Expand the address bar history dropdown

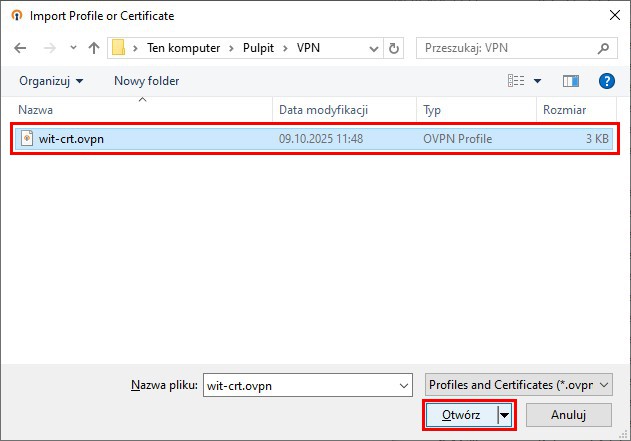point(372,47)
